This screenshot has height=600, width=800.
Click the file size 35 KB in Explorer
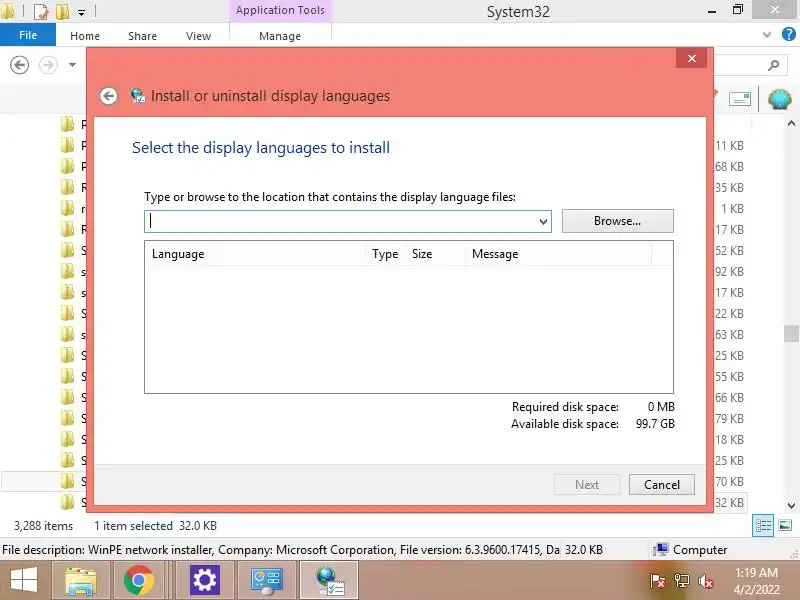coord(729,187)
